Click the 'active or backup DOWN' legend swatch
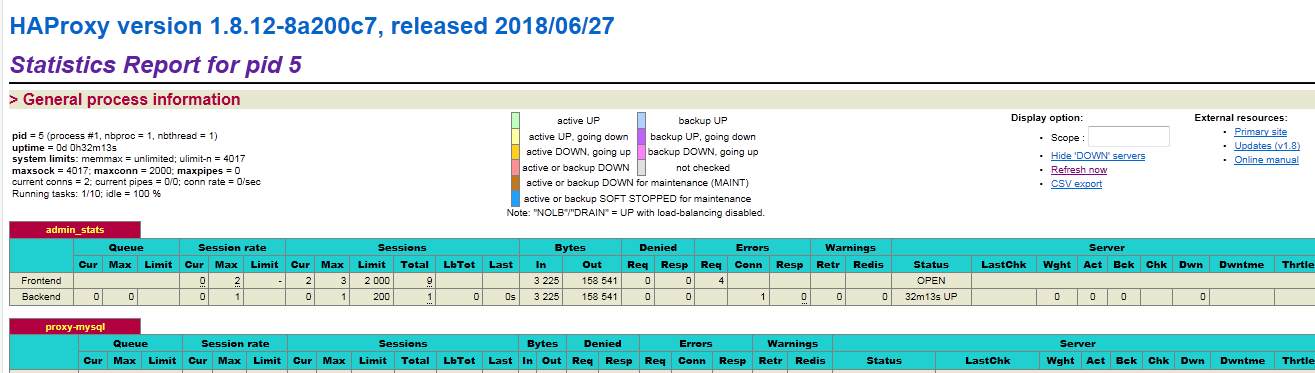1315x373 pixels. tap(515, 168)
